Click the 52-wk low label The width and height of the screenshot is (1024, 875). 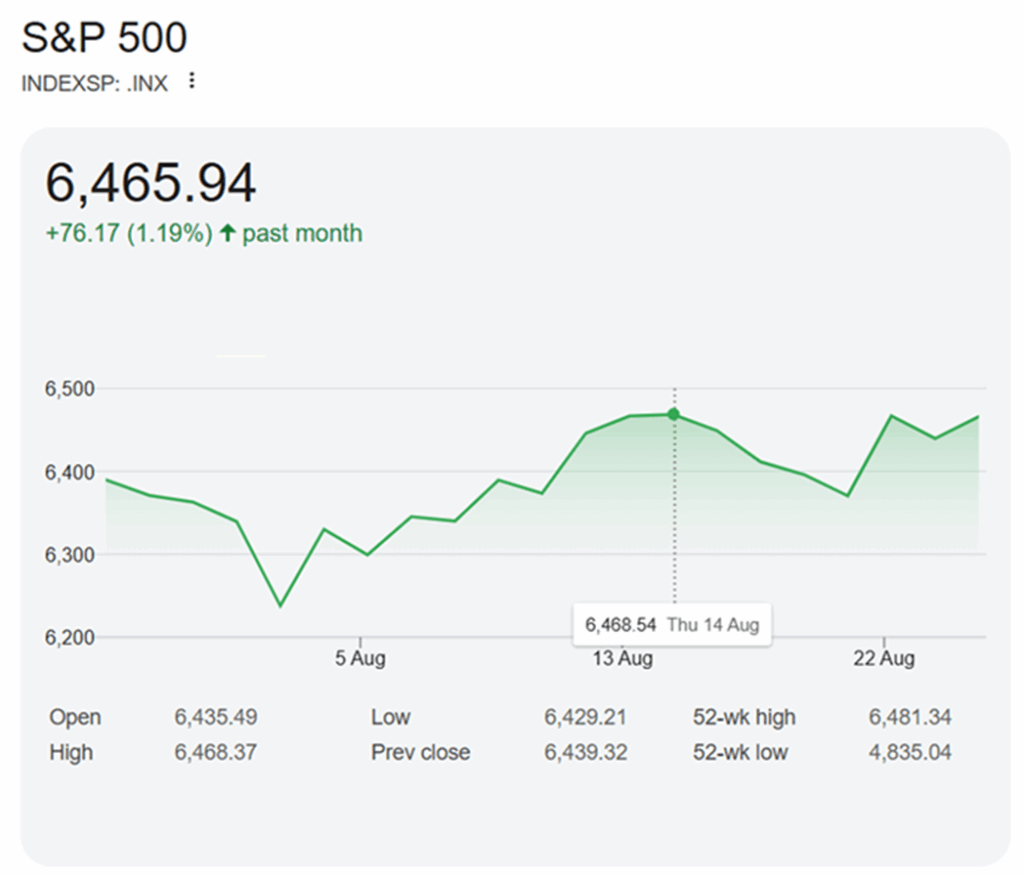741,752
